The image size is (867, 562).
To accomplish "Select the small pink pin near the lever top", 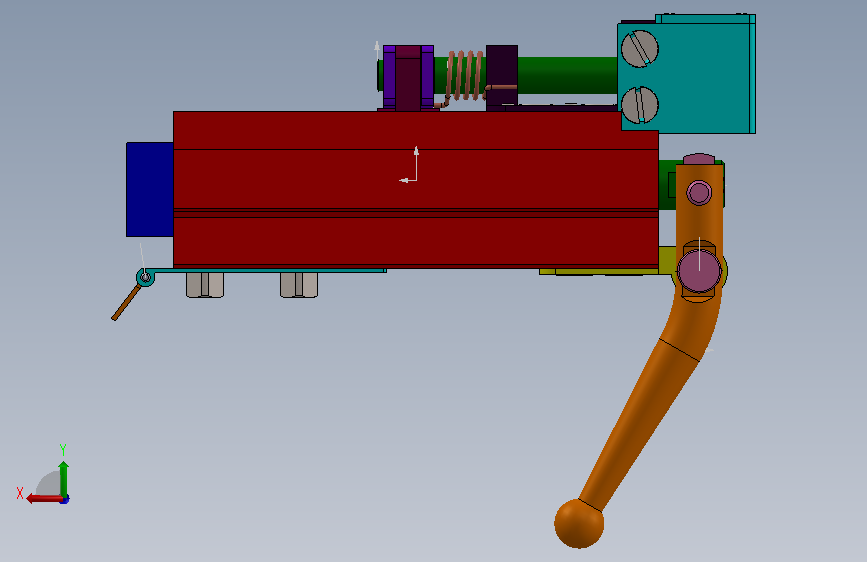I will pyautogui.click(x=699, y=192).
